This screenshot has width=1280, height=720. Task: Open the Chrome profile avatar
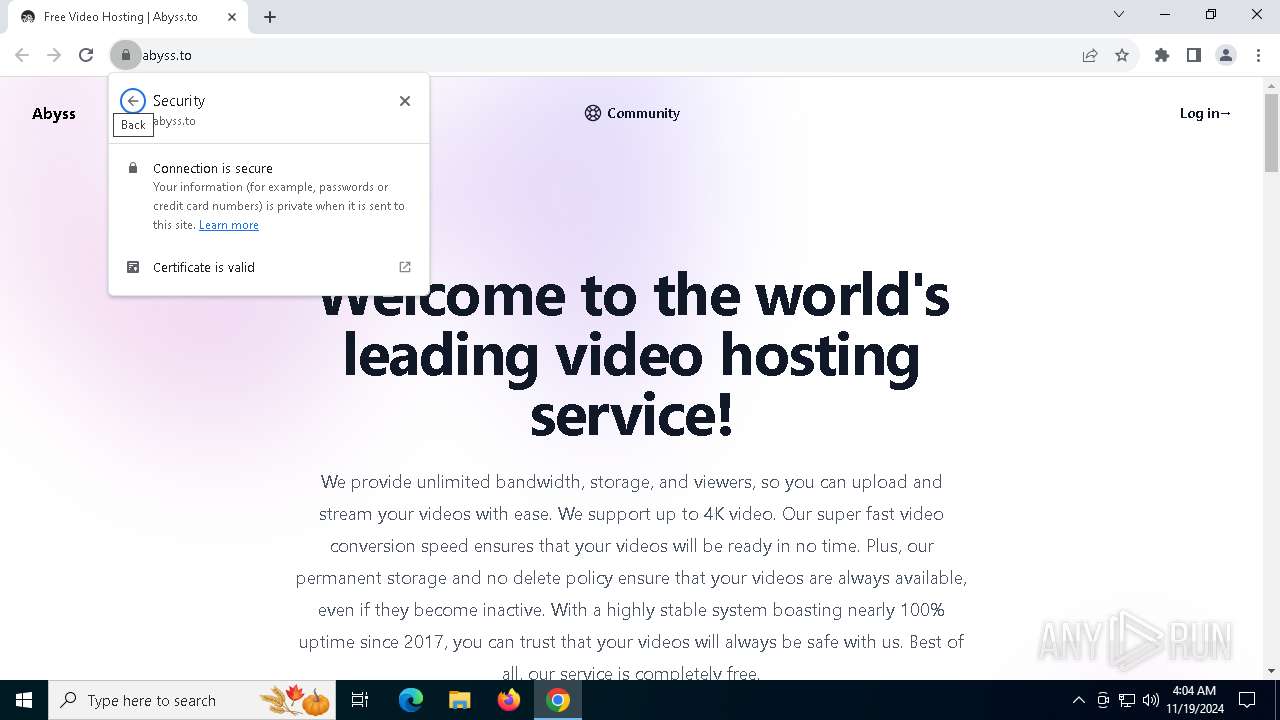pyautogui.click(x=1226, y=55)
